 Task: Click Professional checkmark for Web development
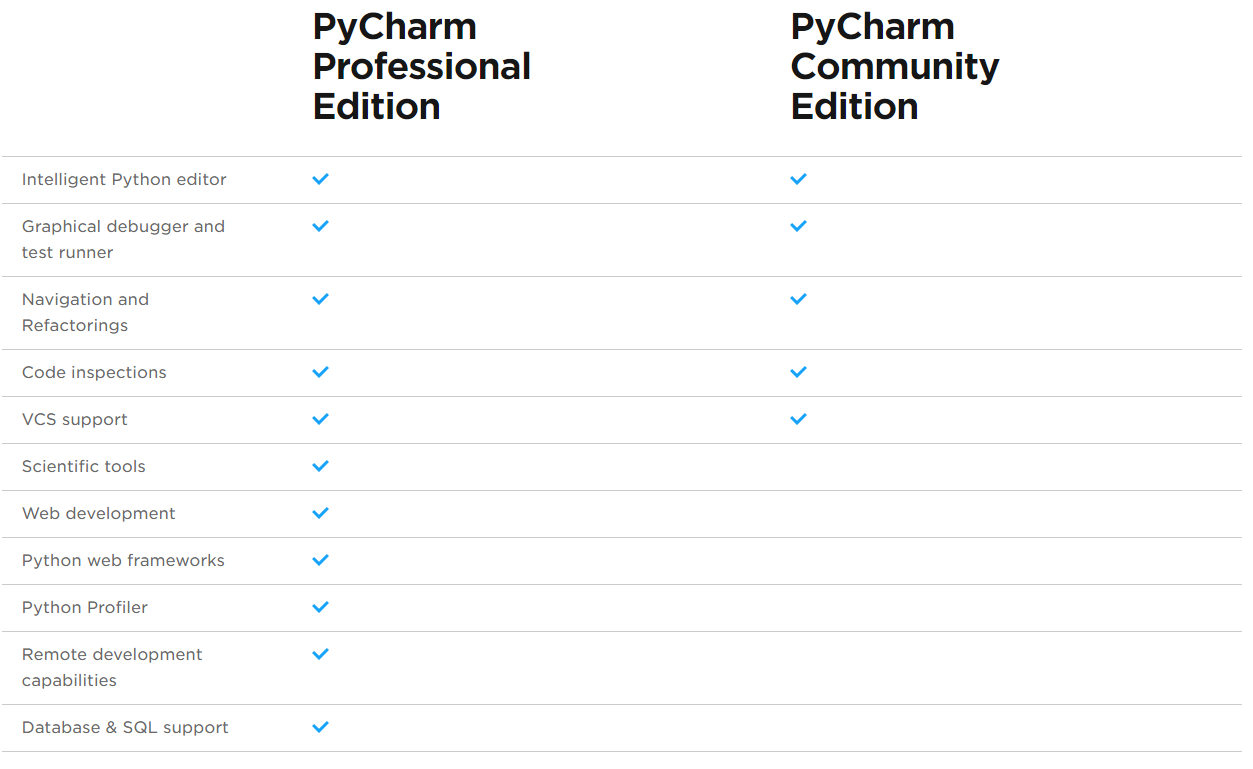320,513
